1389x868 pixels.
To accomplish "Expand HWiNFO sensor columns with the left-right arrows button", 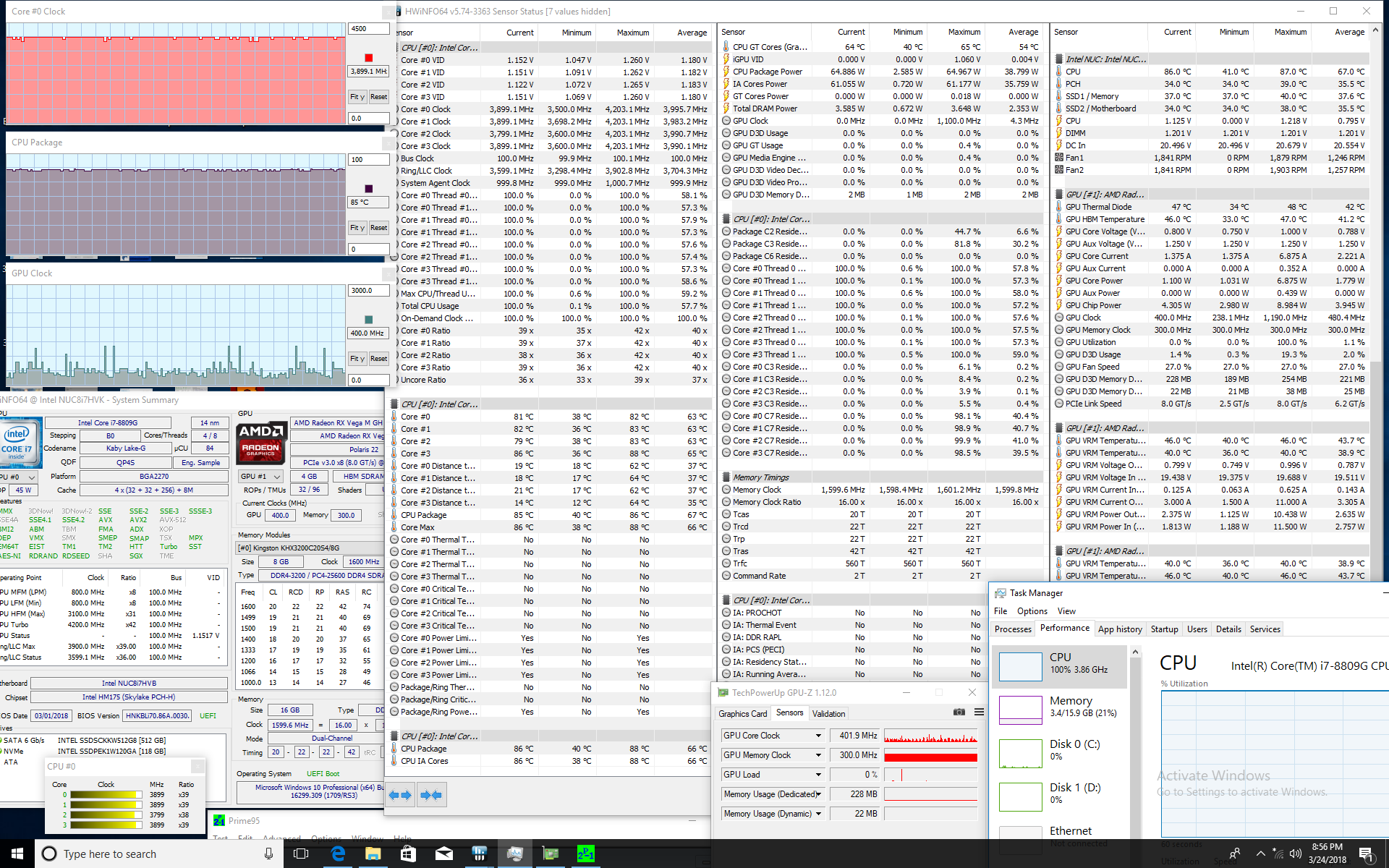I will tap(400, 795).
